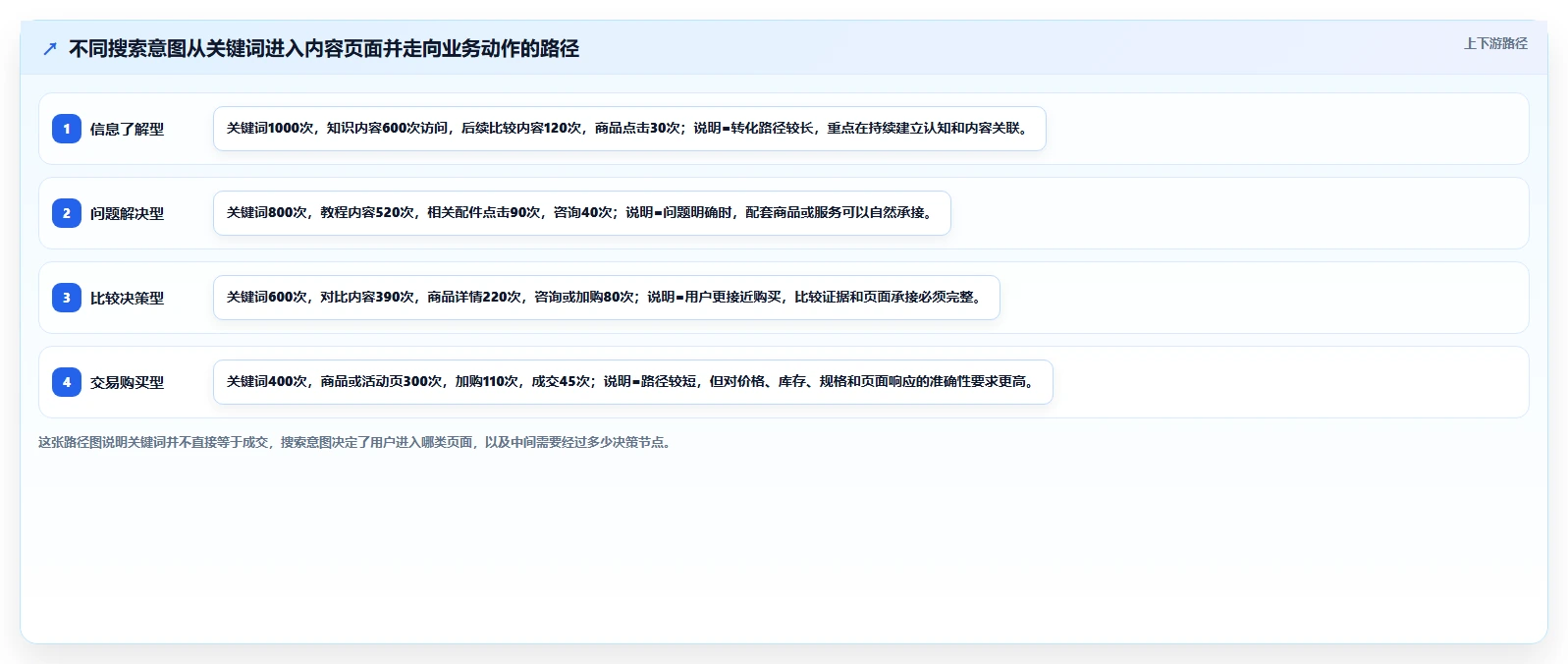Click the 上下游路径 label in the header
The height and width of the screenshot is (664, 1568).
pos(1495,43)
